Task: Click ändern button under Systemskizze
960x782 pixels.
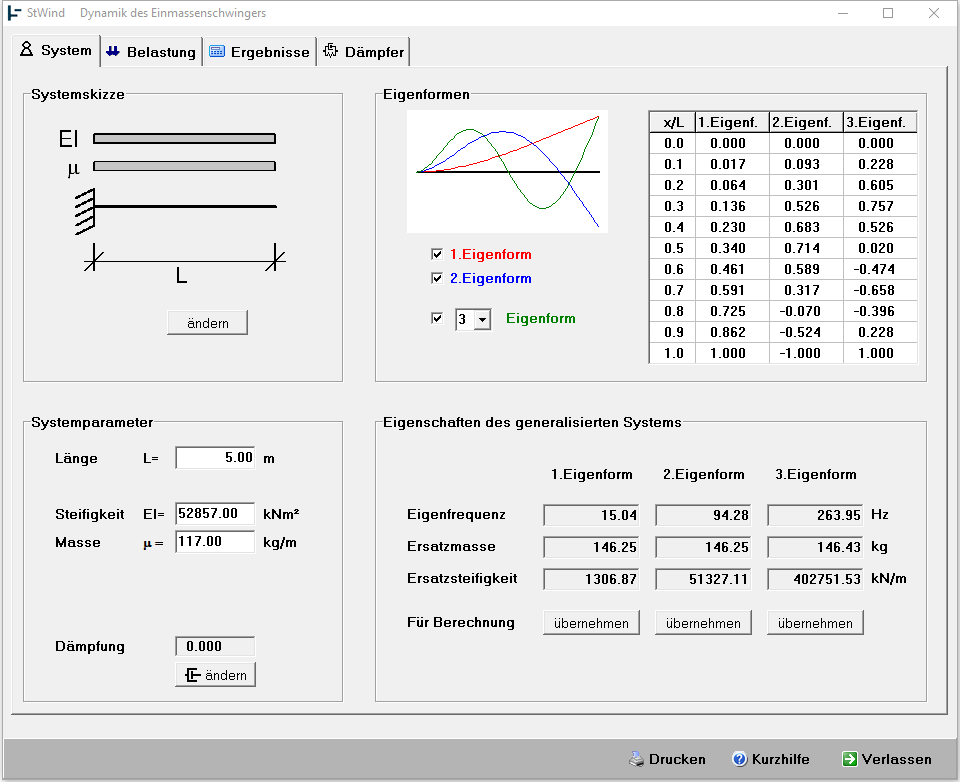Action: pos(208,323)
